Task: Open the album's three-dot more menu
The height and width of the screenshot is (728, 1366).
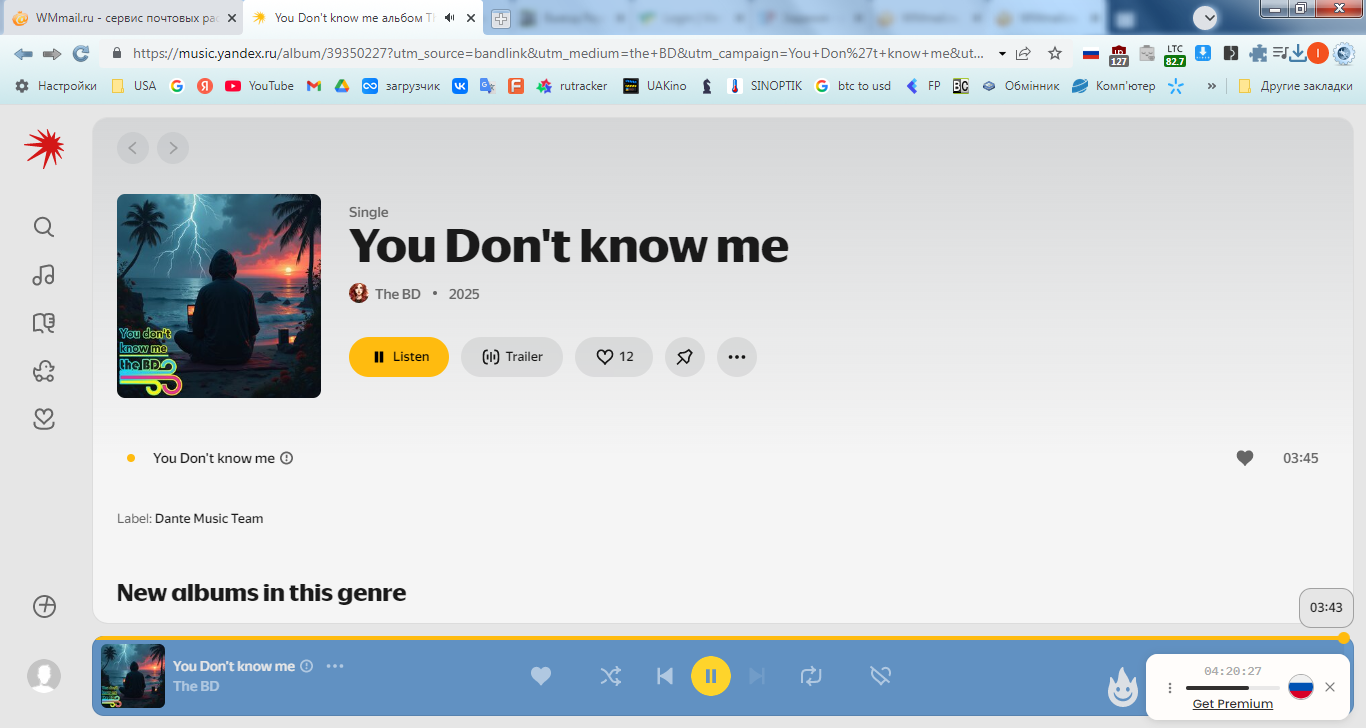Action: point(737,357)
